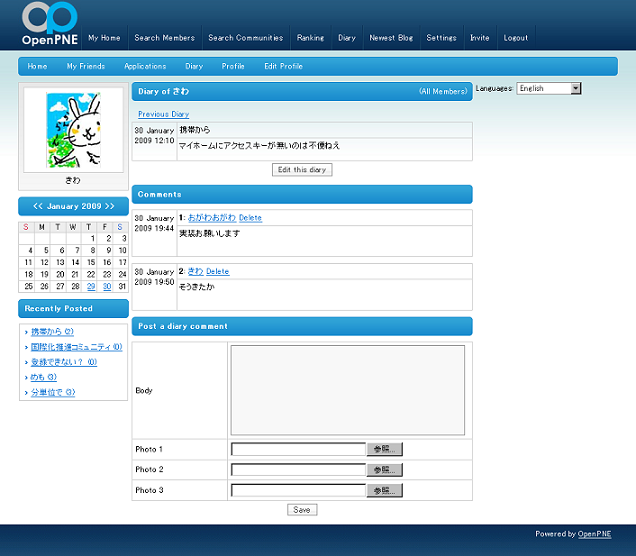Image resolution: width=636 pixels, height=556 pixels.
Task: Browse file for Photo 3
Action: (x=385, y=490)
